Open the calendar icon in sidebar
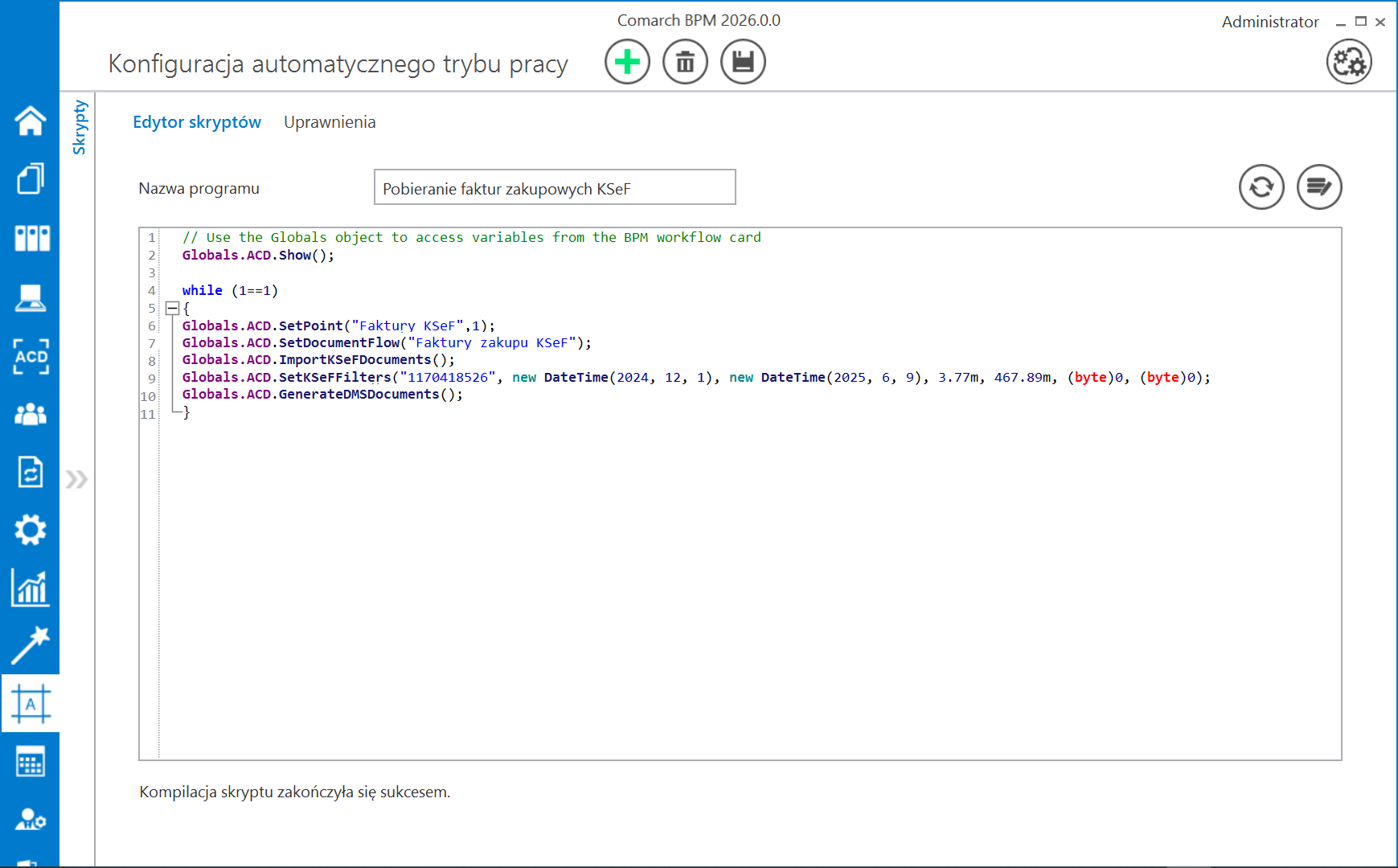The height and width of the screenshot is (868, 1398). (31, 762)
